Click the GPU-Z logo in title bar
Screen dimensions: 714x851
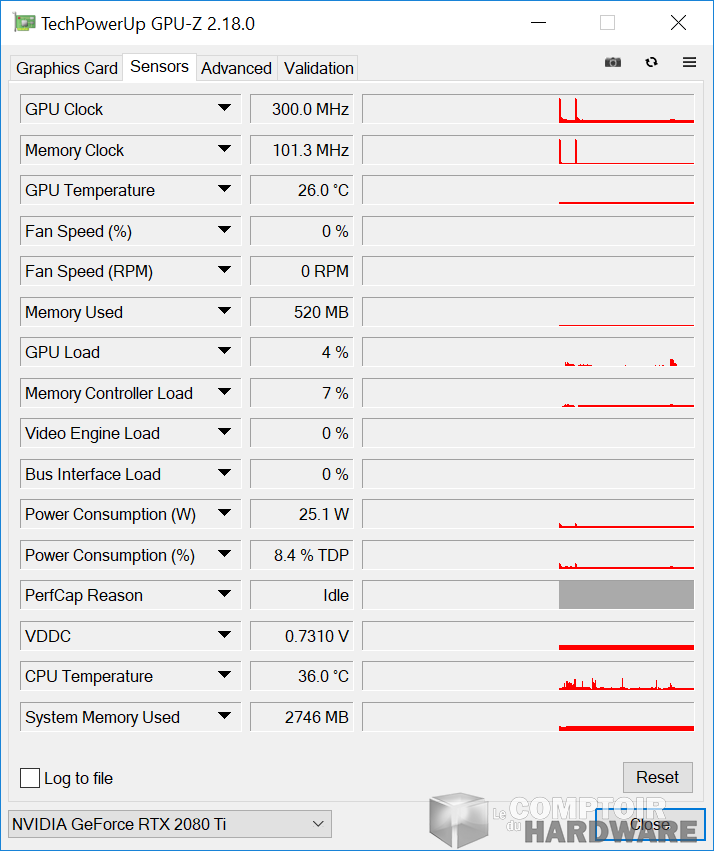[24, 22]
